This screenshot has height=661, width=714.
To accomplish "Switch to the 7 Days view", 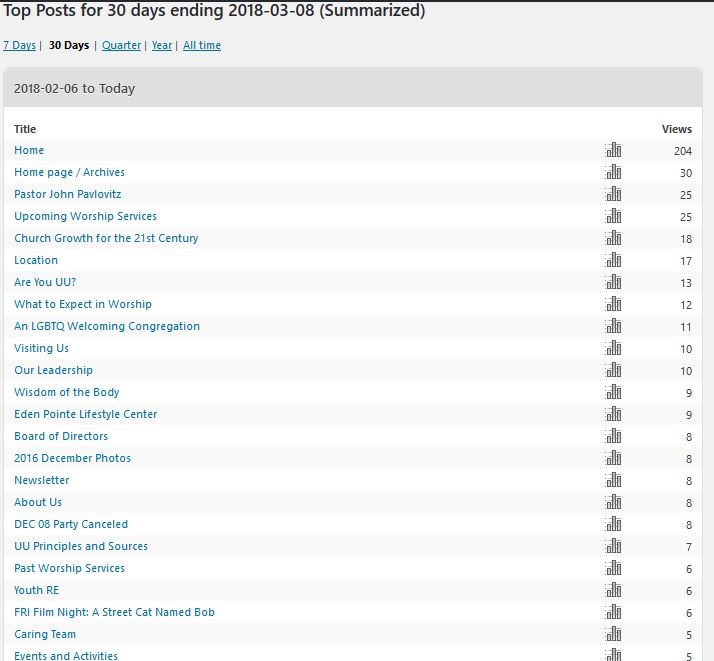I will [x=19, y=45].
